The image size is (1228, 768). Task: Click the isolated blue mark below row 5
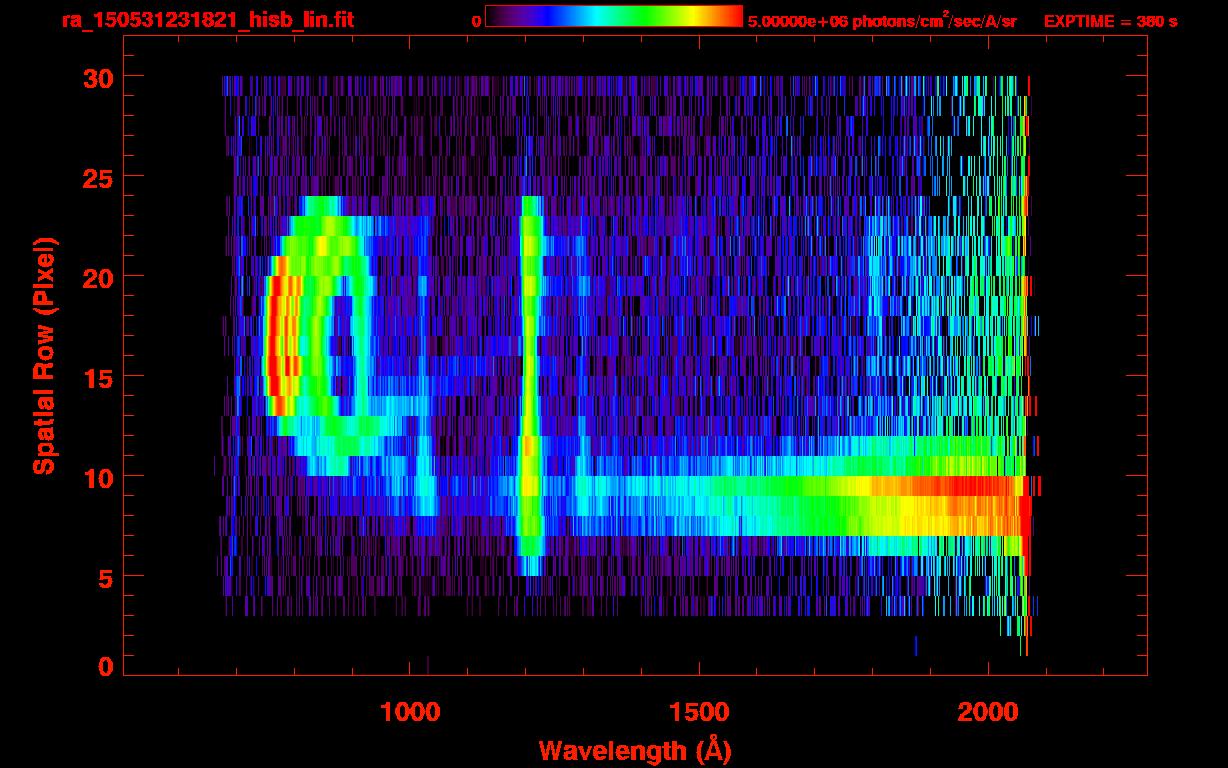coord(915,646)
